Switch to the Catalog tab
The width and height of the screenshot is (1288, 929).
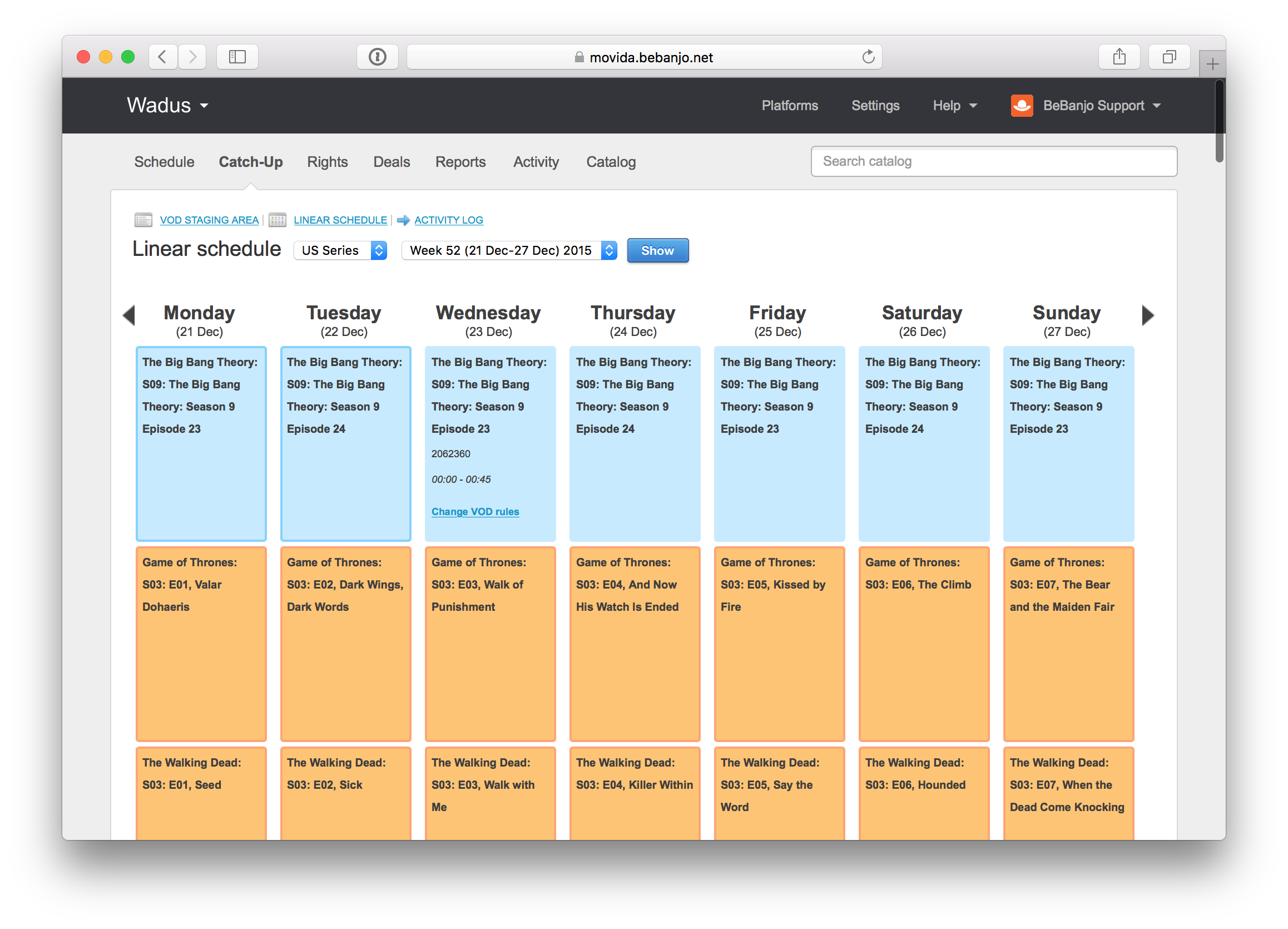click(x=611, y=162)
